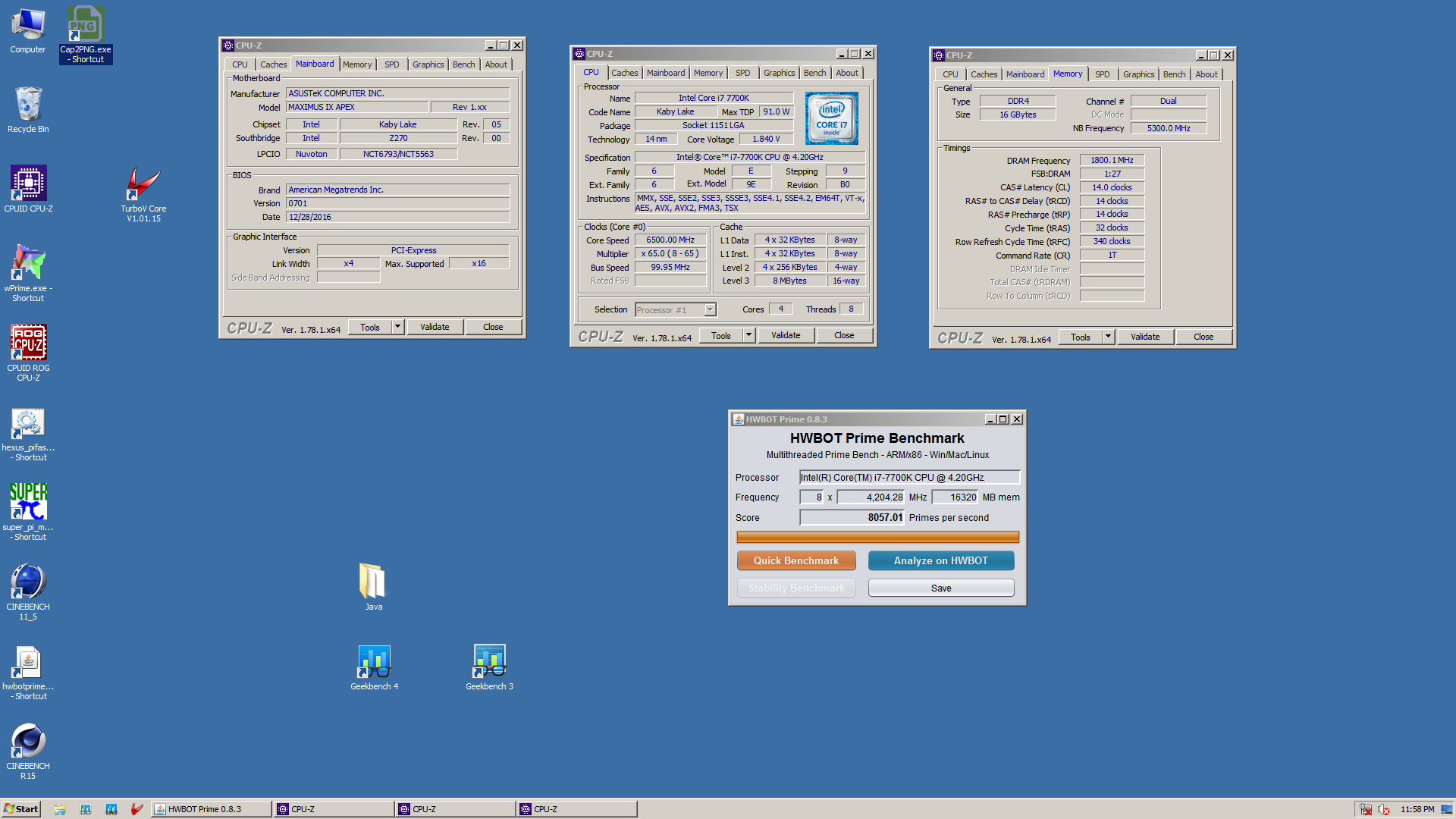The width and height of the screenshot is (1456, 819).
Task: Switch to SPD tab in Mainboard CPU-Z window
Action: pyautogui.click(x=391, y=64)
